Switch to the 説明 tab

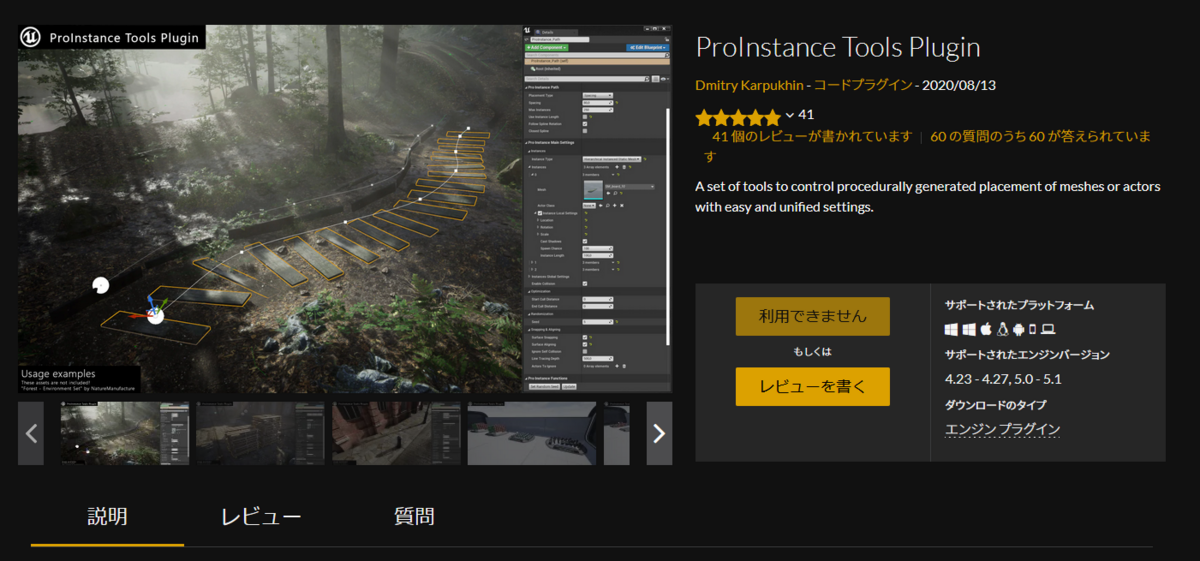pyautogui.click(x=107, y=517)
